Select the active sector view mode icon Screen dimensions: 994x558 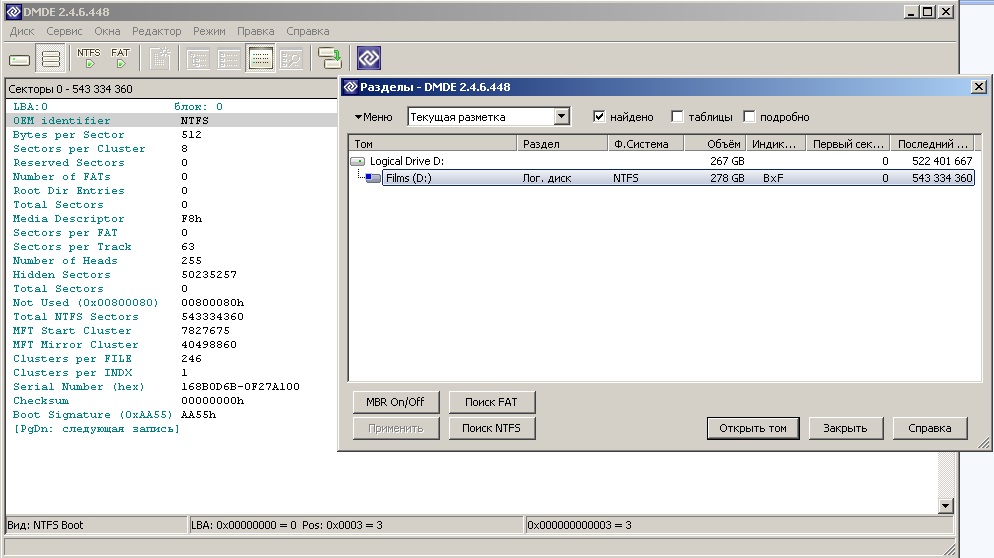(261, 58)
